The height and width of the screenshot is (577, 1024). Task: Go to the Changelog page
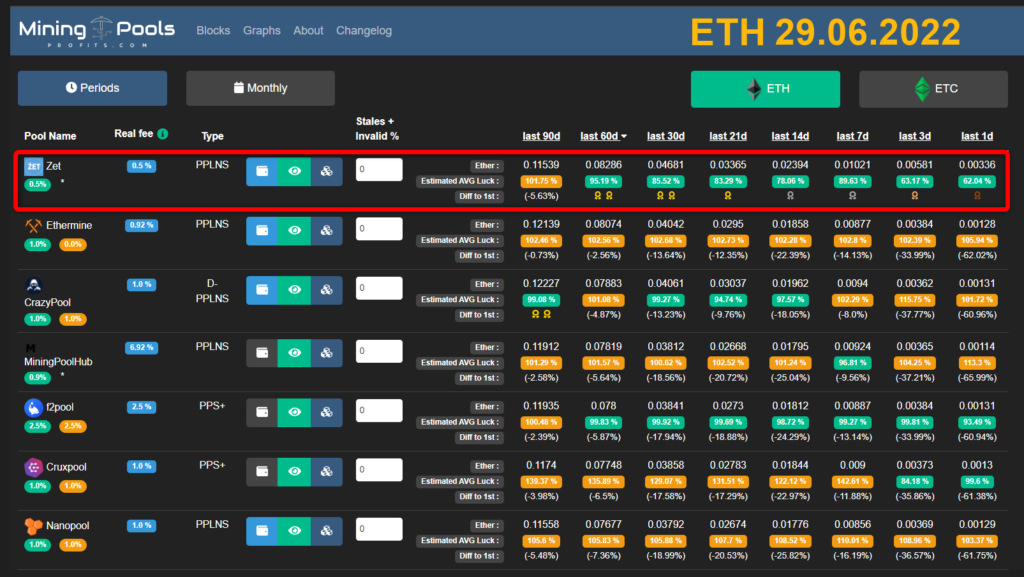[364, 31]
